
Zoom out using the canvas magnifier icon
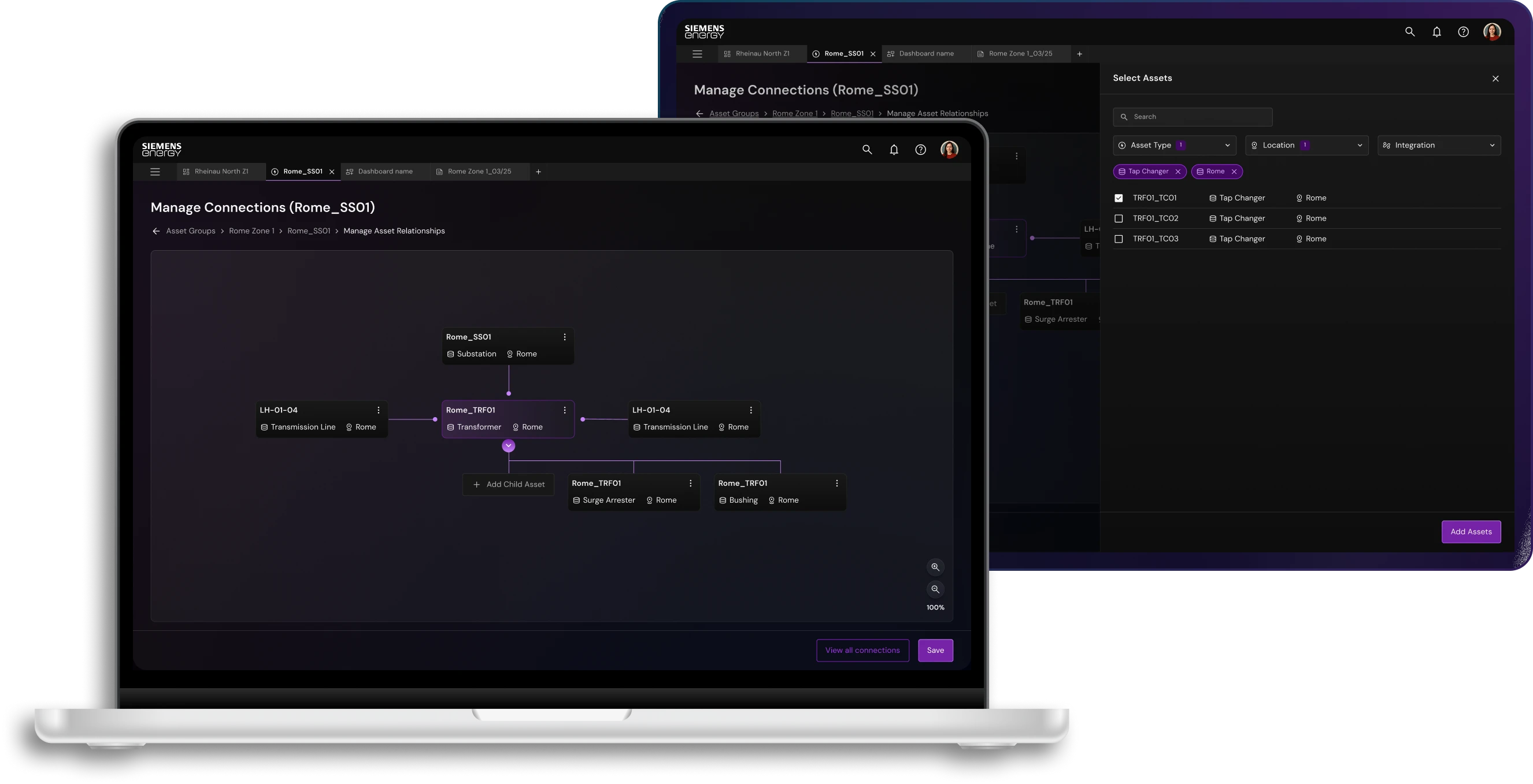coord(935,589)
